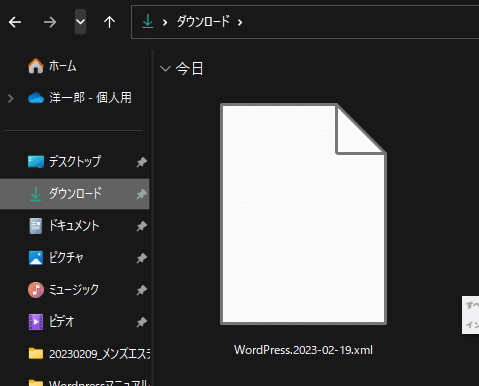Expand chevron after ダウンロード in path
The width and height of the screenshot is (479, 386).
pyautogui.click(x=240, y=22)
